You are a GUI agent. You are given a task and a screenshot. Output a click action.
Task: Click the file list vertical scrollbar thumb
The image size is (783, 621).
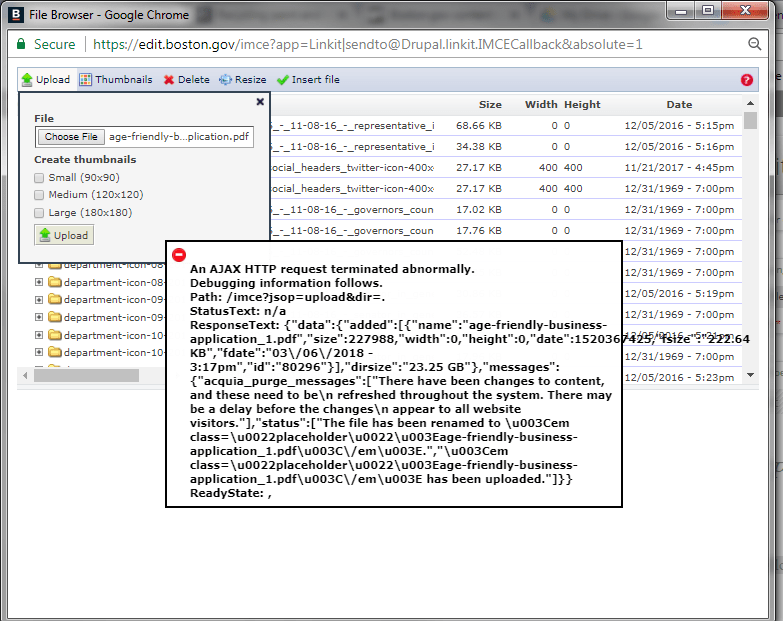[750, 121]
